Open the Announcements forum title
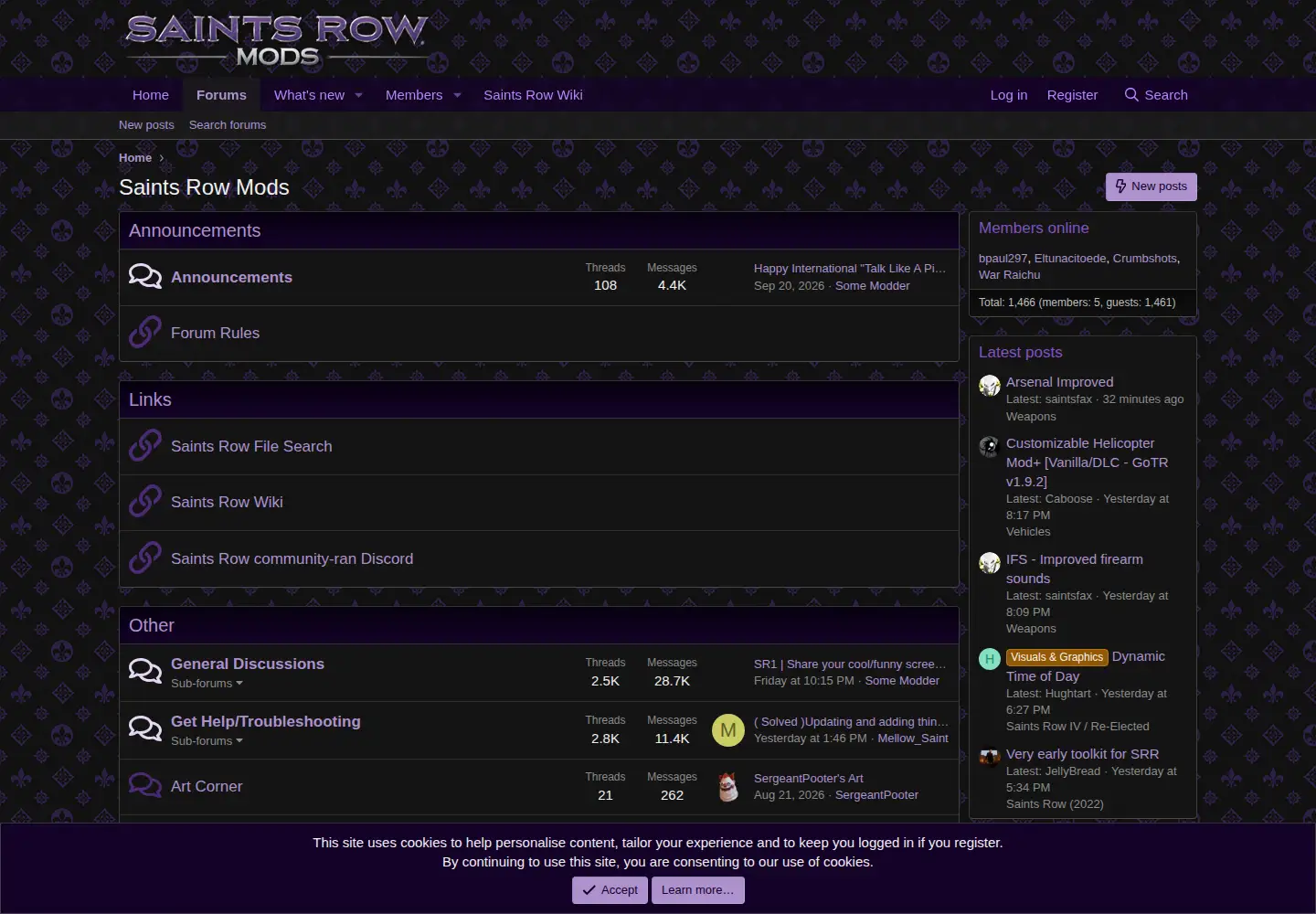The image size is (1316, 914). (231, 277)
